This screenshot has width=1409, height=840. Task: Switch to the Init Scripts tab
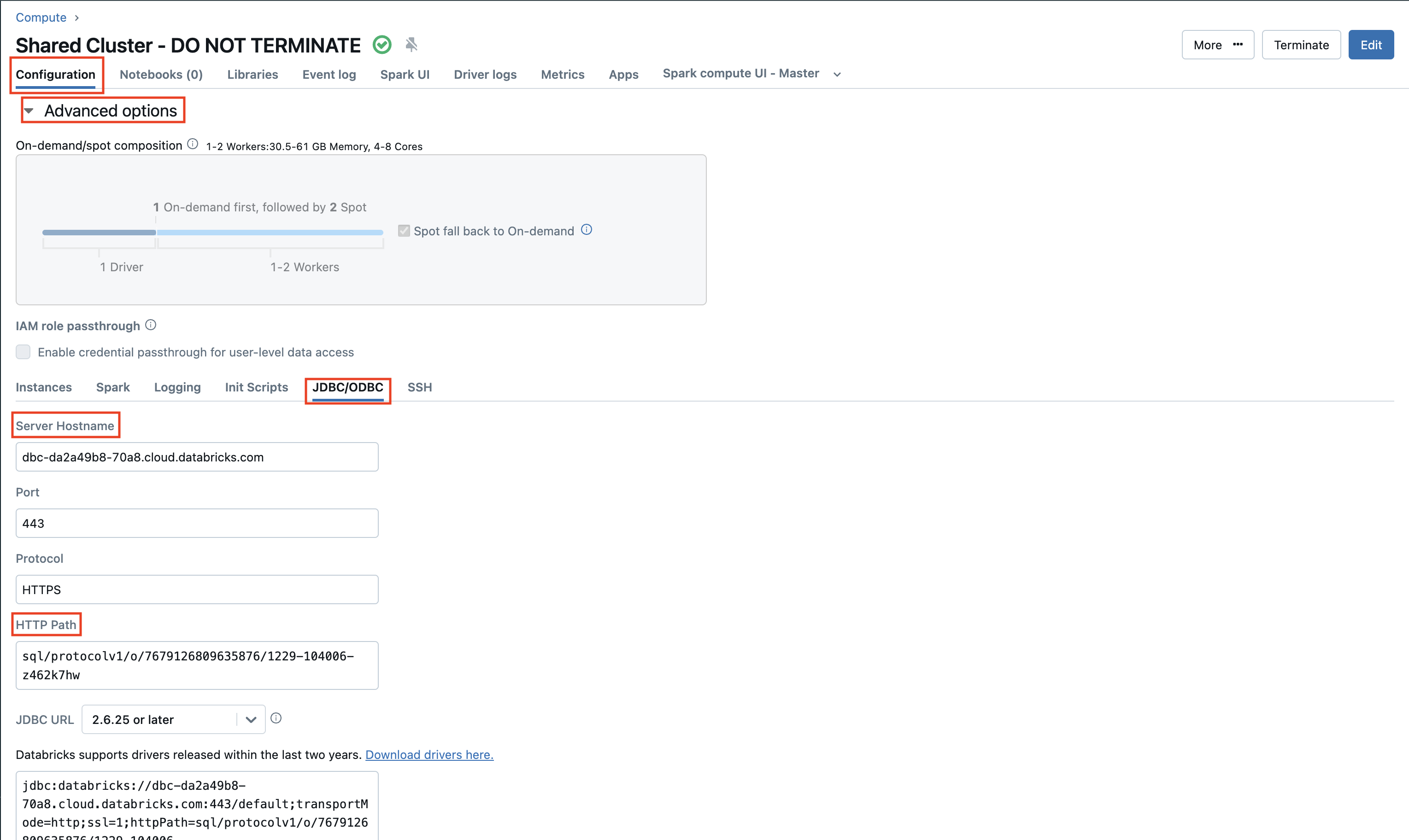tap(256, 387)
